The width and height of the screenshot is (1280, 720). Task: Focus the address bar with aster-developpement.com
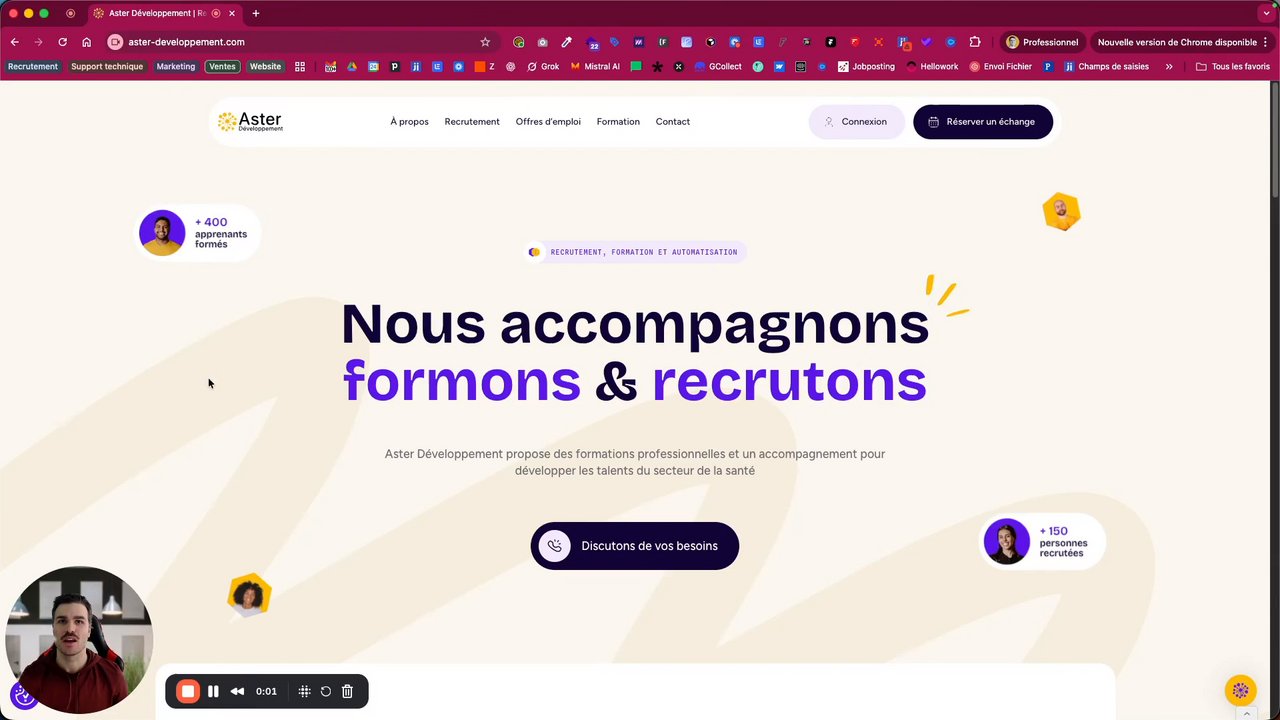(300, 42)
